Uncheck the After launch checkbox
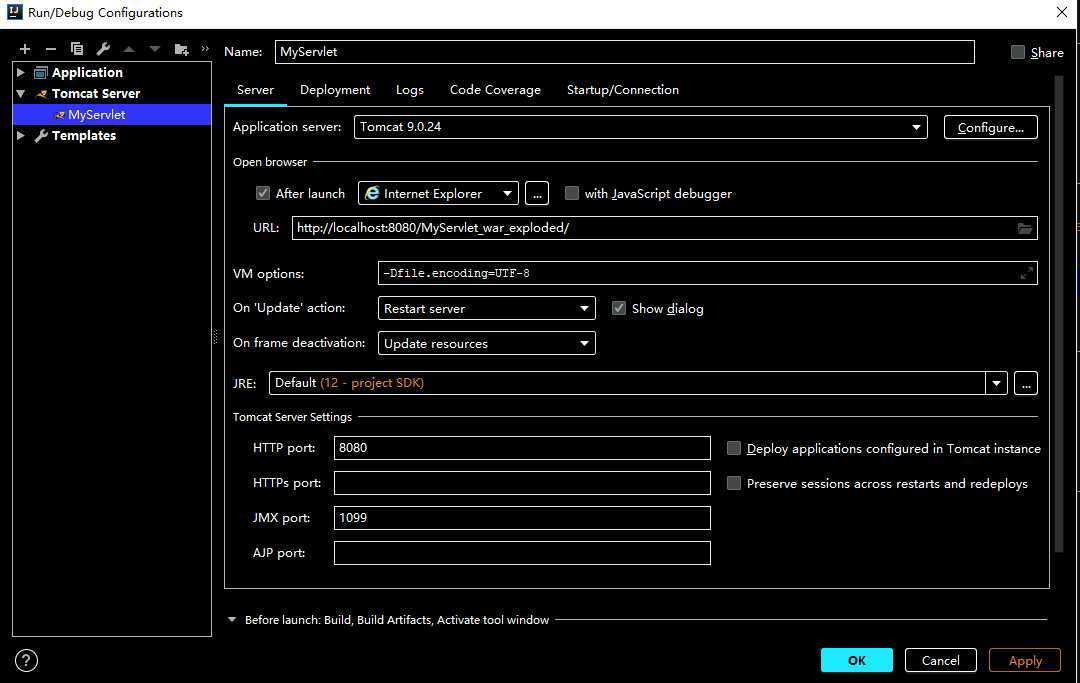This screenshot has width=1080, height=683. (x=263, y=193)
